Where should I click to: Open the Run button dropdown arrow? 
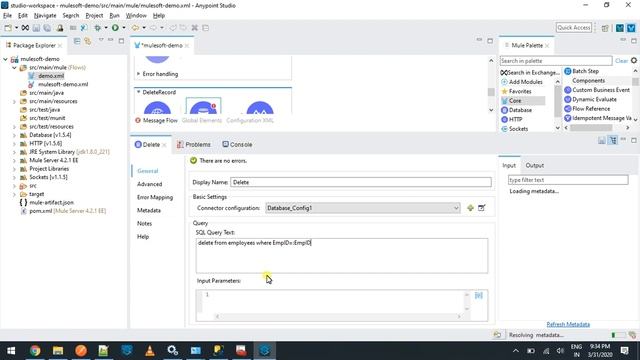(x=124, y=28)
